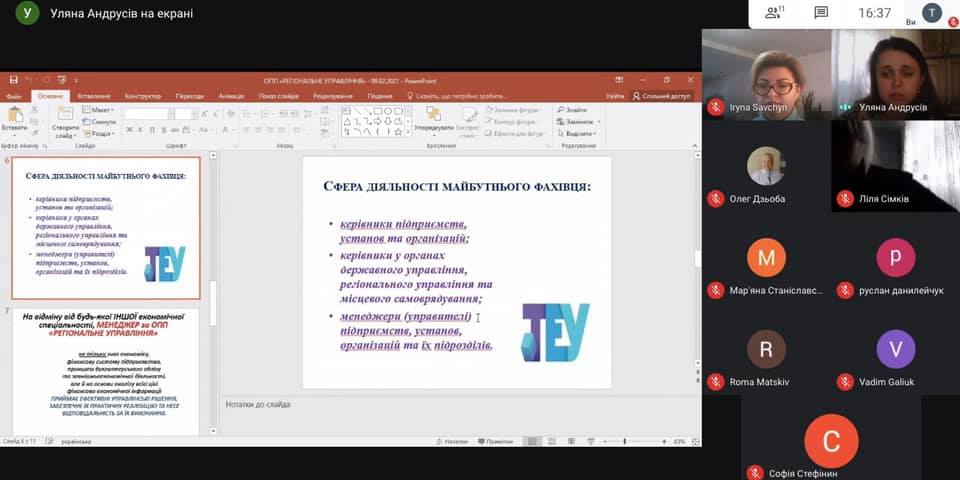Select slide 6 thumbnail in slide panel

point(106,228)
